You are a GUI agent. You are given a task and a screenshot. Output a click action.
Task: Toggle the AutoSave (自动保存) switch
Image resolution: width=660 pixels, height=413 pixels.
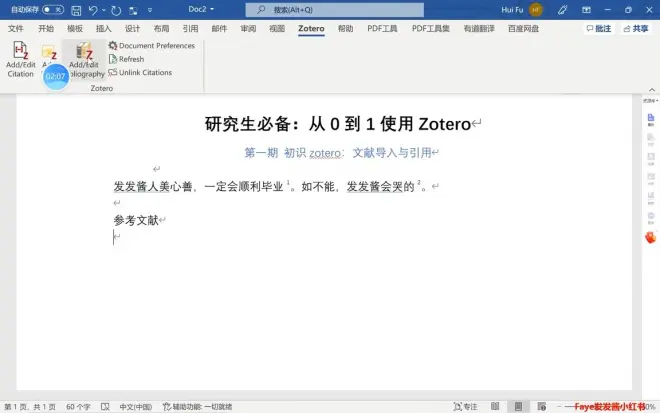[x=53, y=9]
